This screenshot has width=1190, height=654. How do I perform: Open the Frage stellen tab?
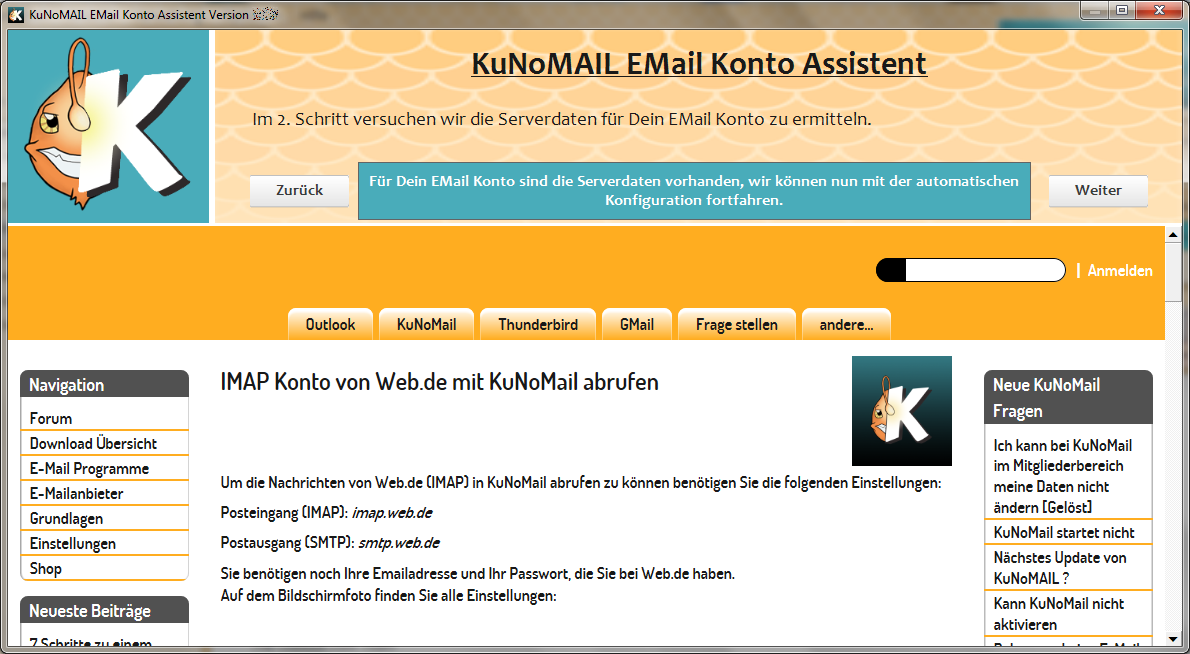[737, 325]
